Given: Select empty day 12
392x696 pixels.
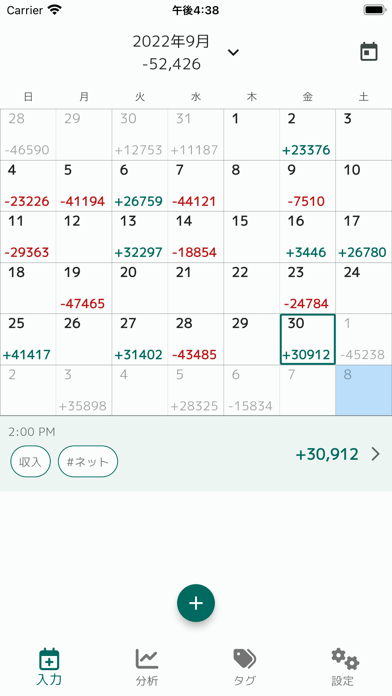Looking at the screenshot, I should (84, 237).
